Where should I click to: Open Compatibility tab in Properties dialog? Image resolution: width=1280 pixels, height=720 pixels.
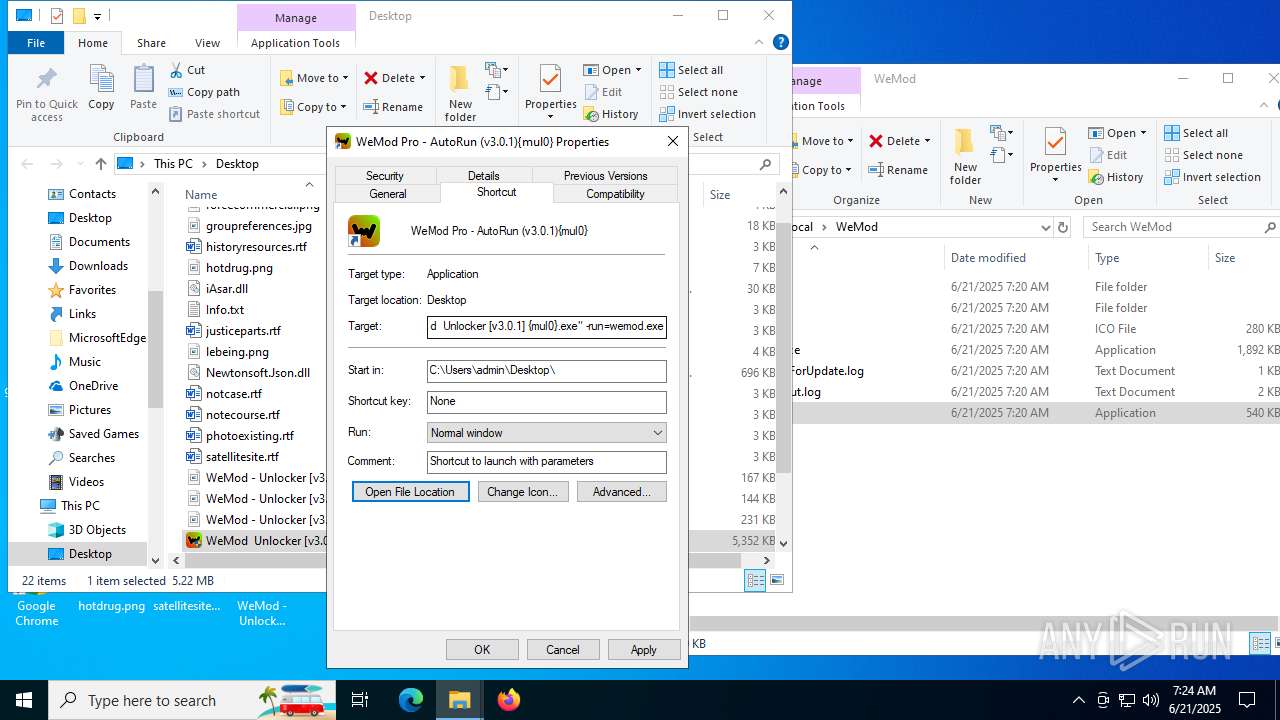615,194
